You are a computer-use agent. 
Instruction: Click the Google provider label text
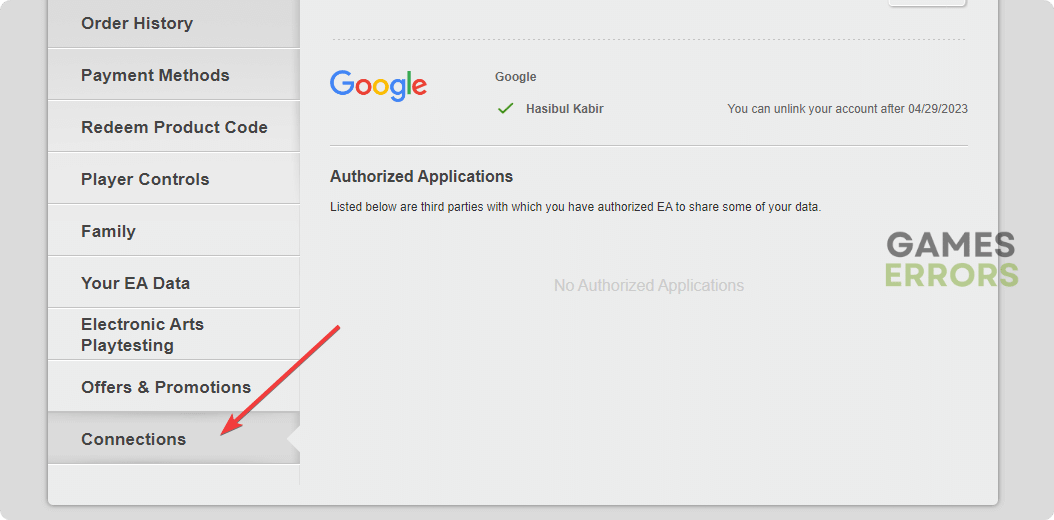pos(516,77)
